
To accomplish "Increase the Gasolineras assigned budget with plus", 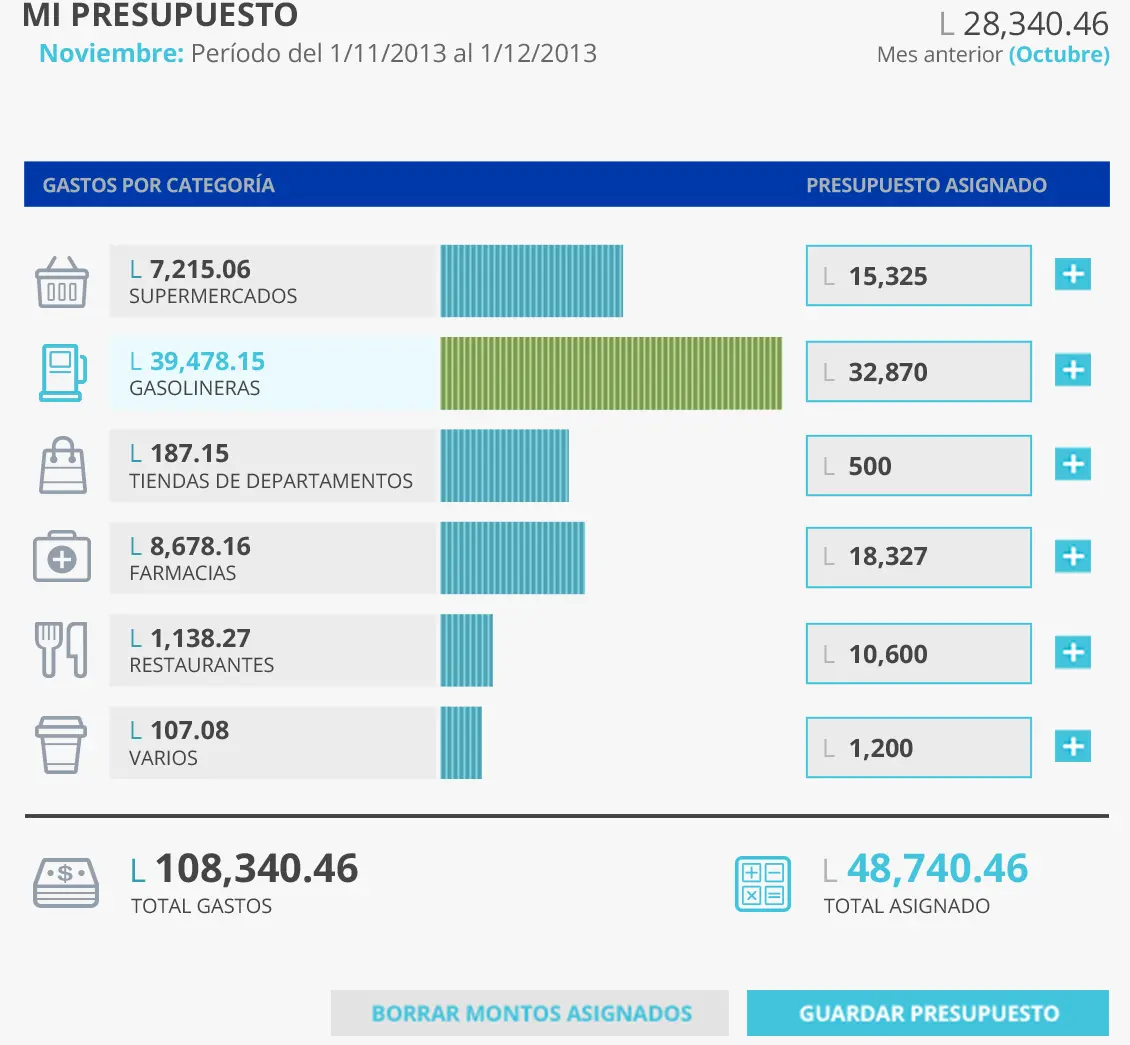I will click(1072, 370).
